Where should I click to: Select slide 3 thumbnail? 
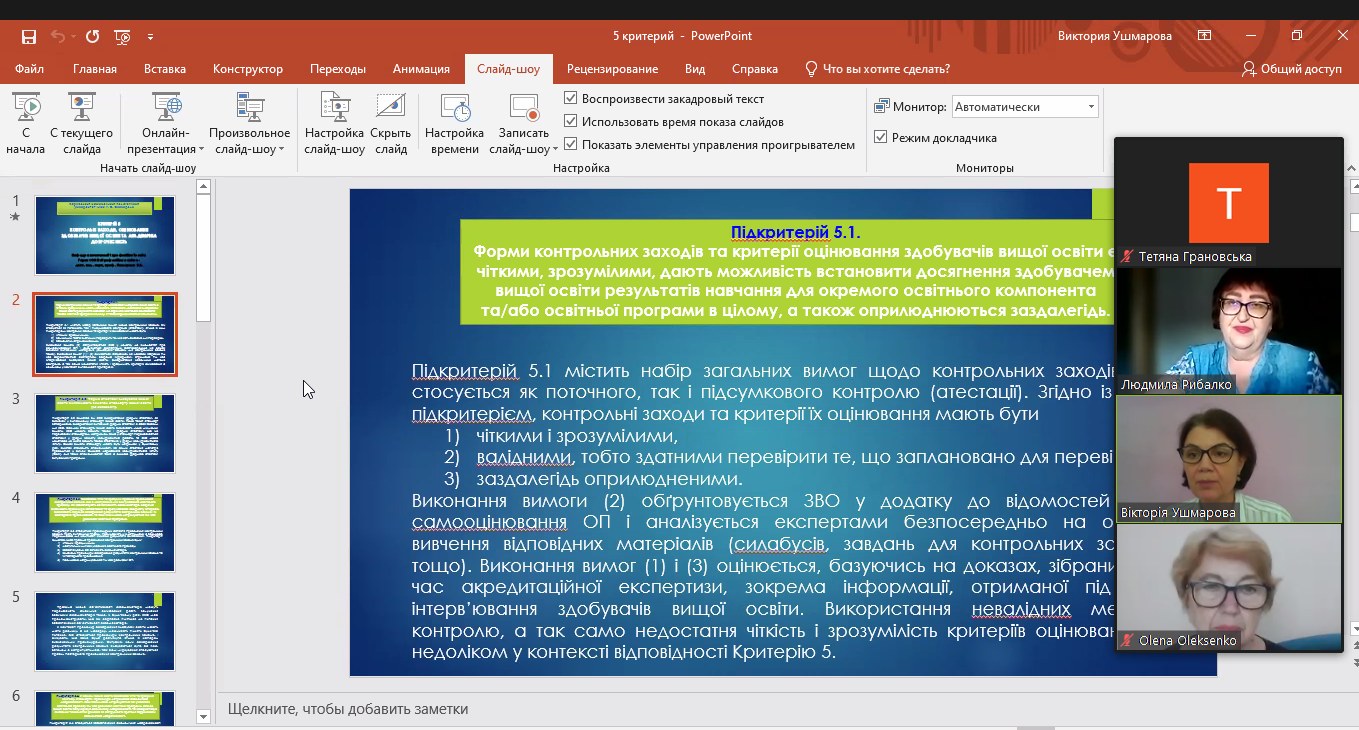pos(105,433)
